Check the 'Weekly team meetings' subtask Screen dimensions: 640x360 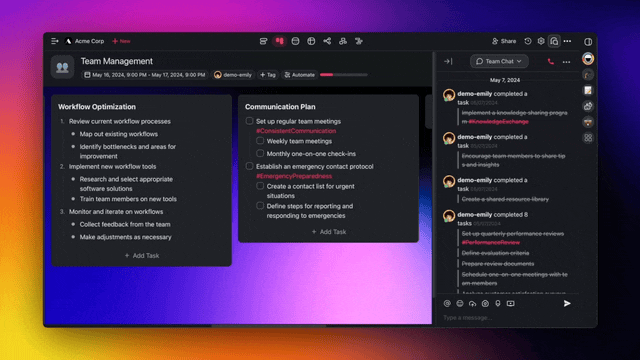pos(260,141)
